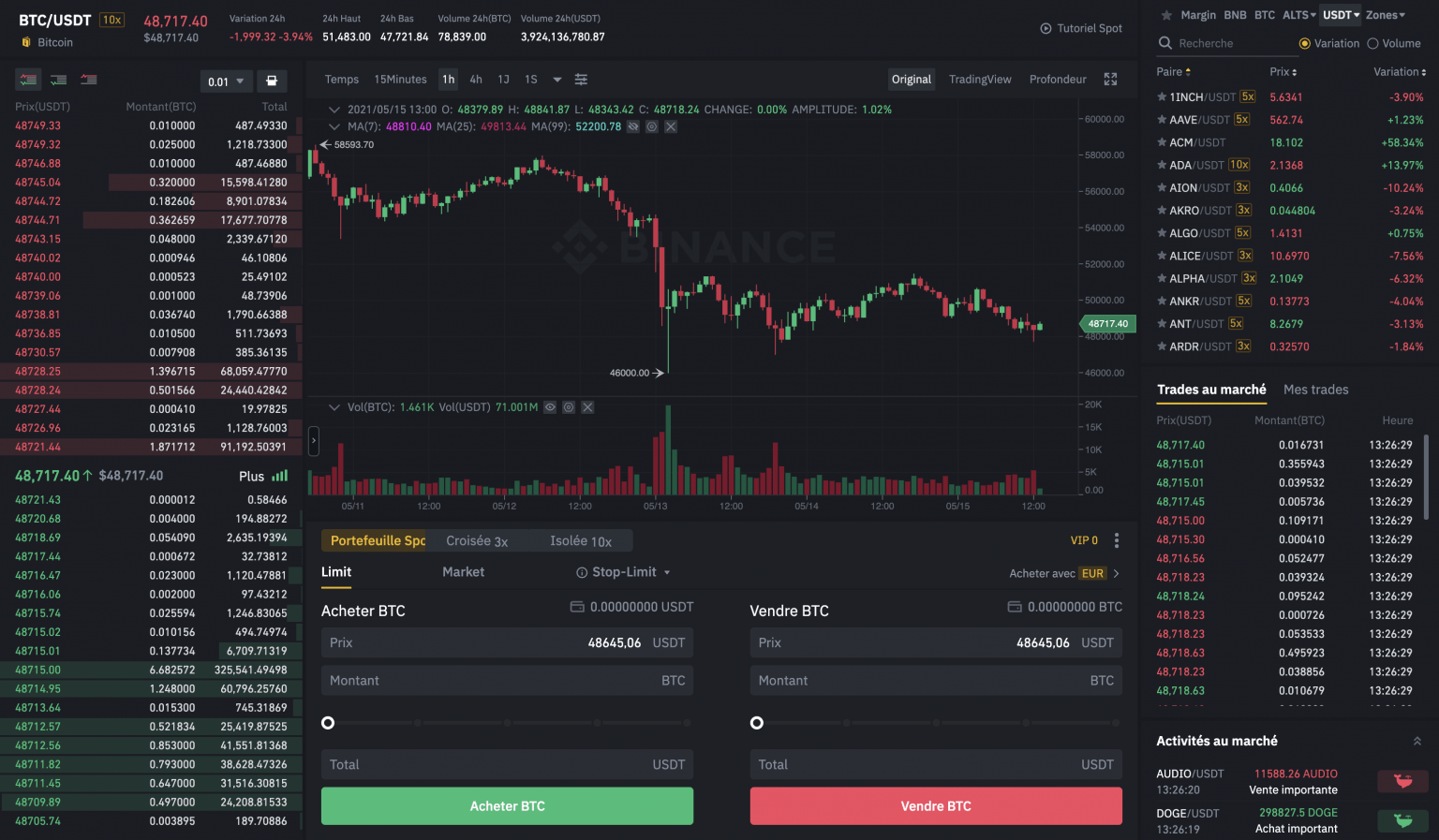Click the order book layout icon beside 0.01
The height and width of the screenshot is (840, 1439).
[x=272, y=81]
